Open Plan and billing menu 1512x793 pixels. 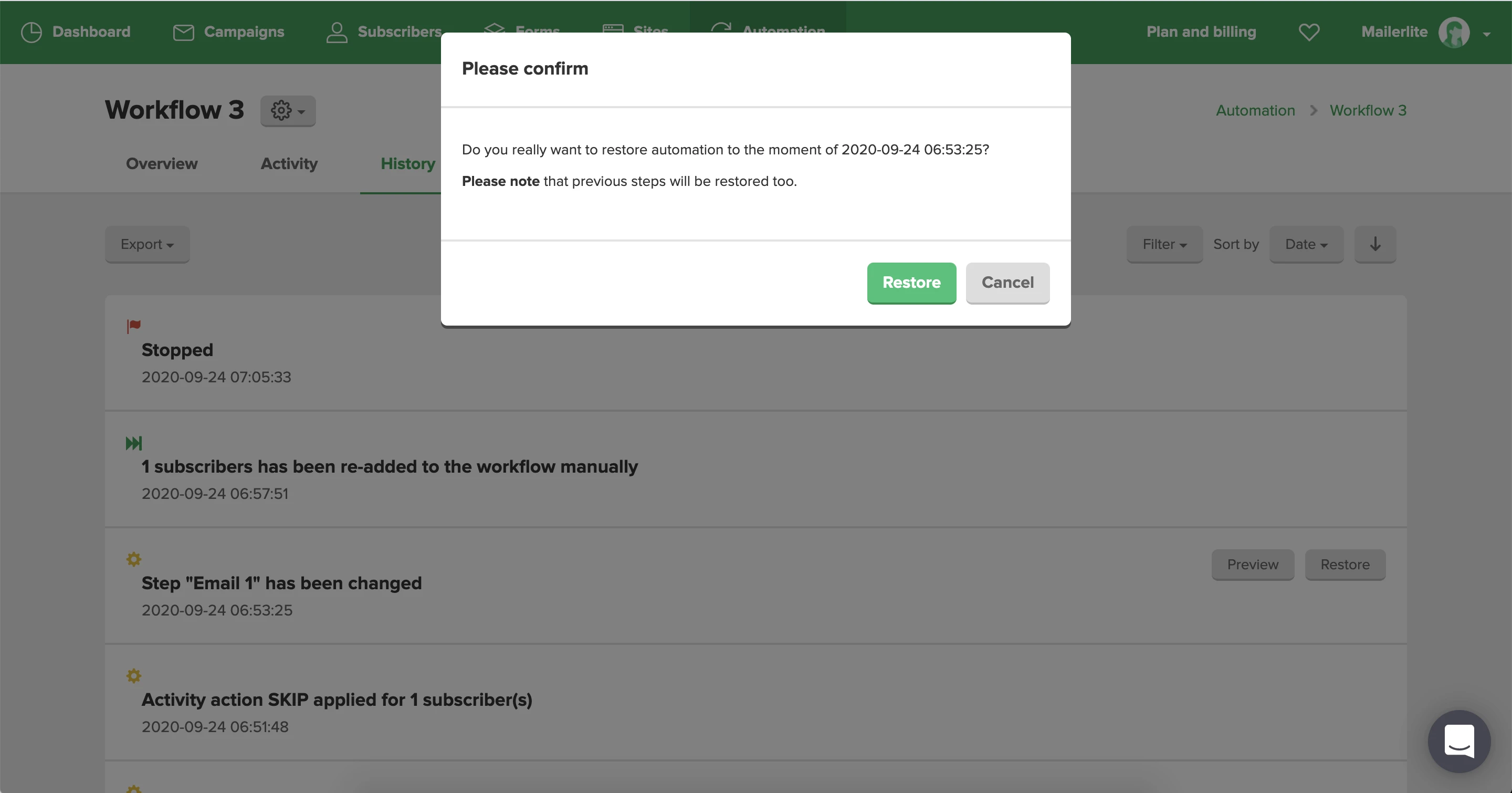click(1201, 32)
